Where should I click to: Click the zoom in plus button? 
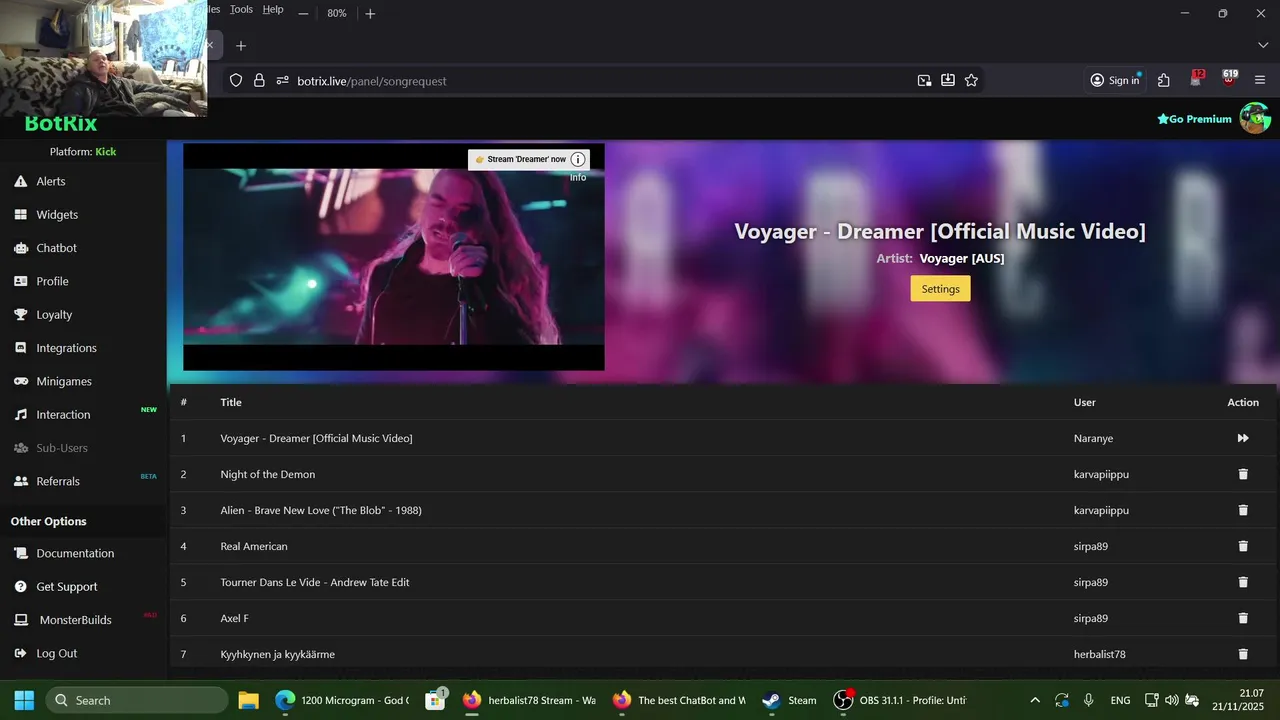pos(370,13)
